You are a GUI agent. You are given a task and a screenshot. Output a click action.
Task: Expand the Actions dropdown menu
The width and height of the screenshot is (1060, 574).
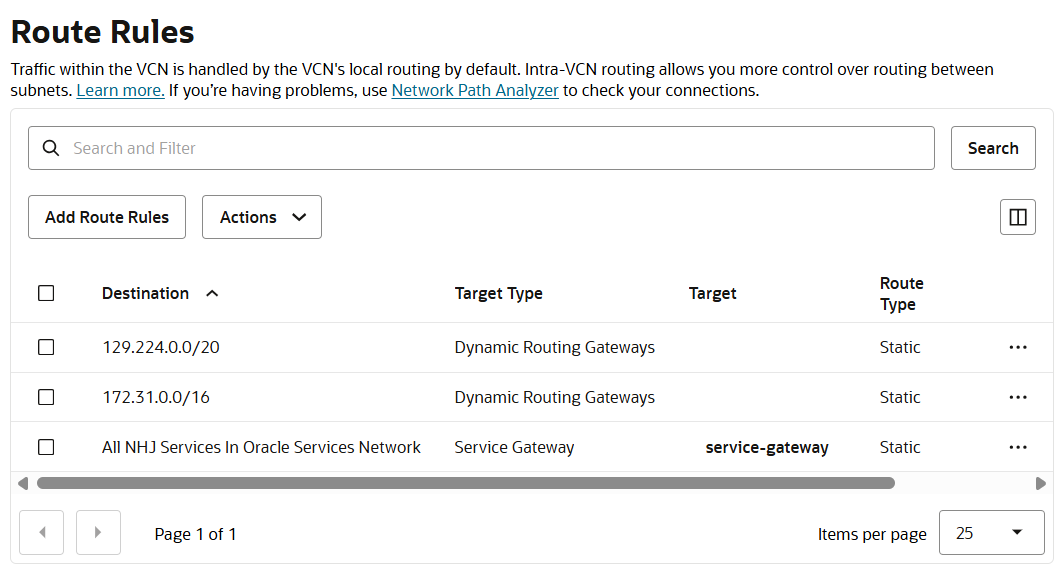point(262,217)
